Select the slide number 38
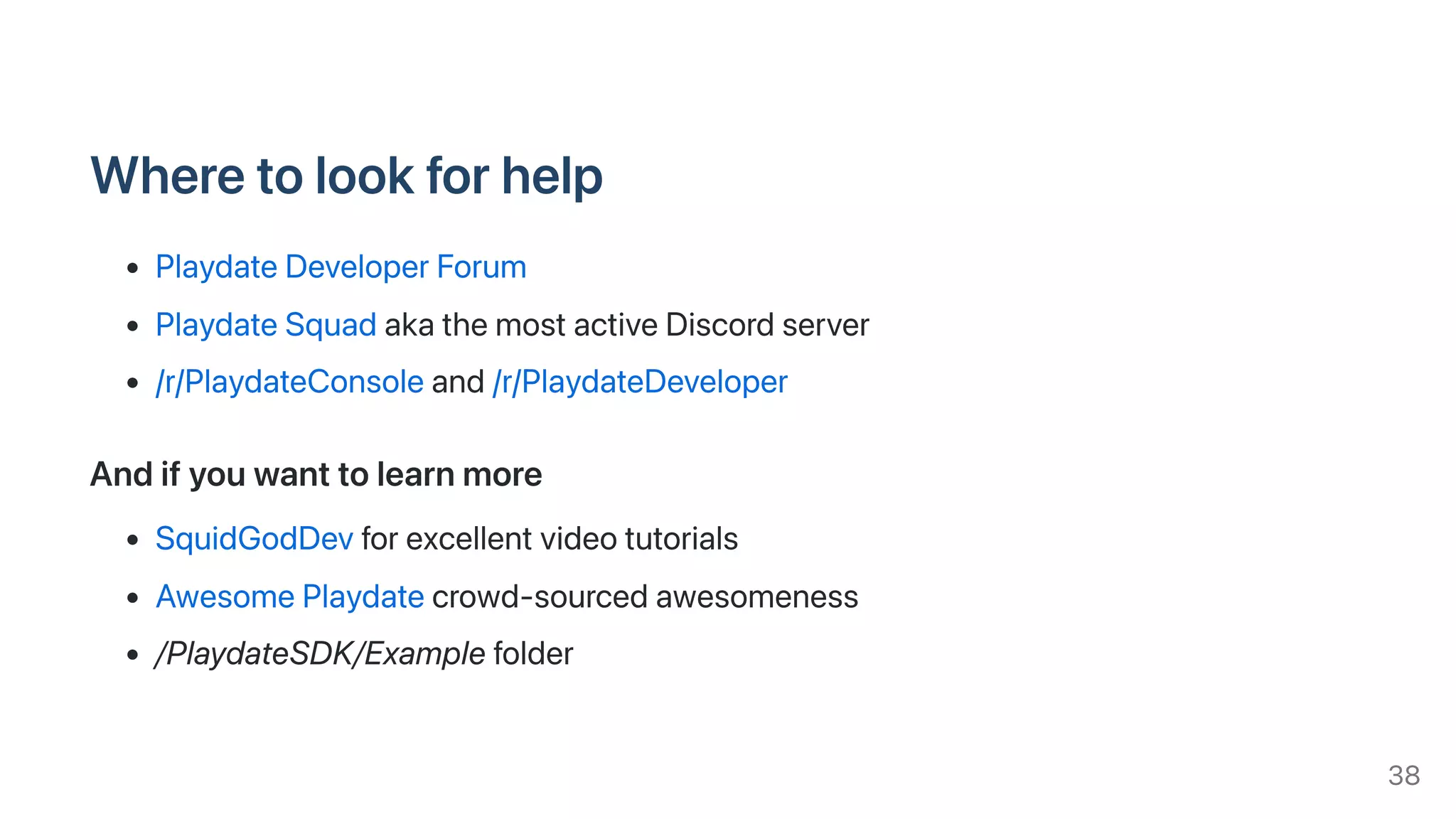The width and height of the screenshot is (1456, 819). pyautogui.click(x=1404, y=776)
